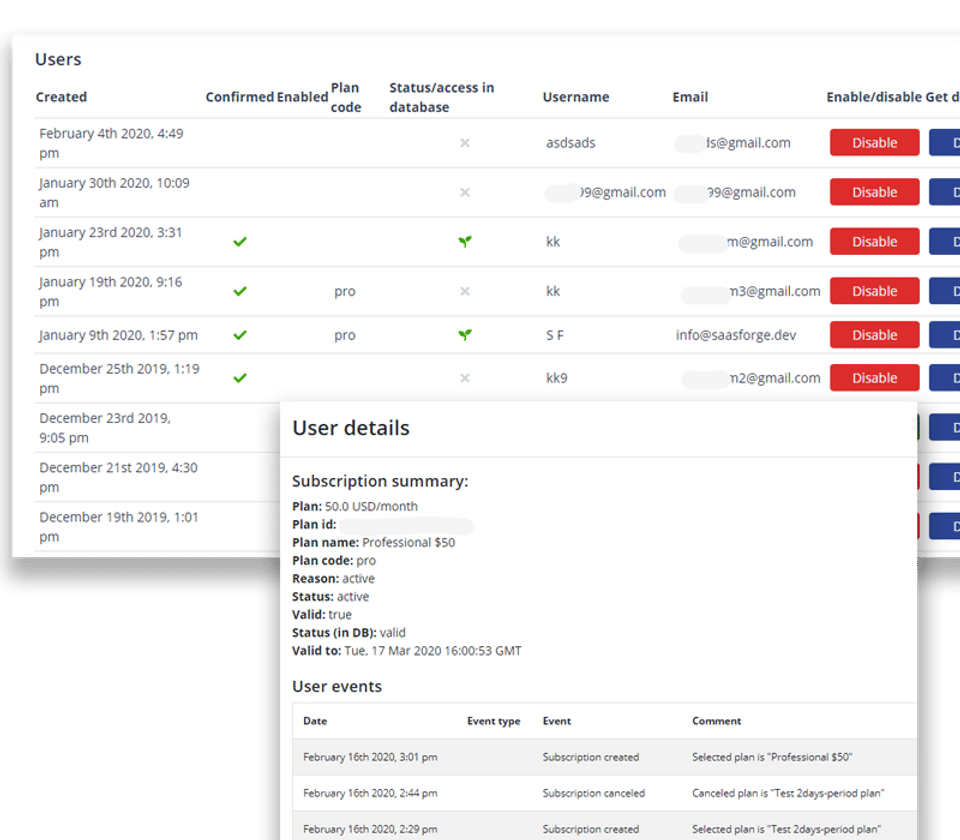The height and width of the screenshot is (840, 960).
Task: Click comment Selected plan is Professional $50
Action: click(x=772, y=757)
